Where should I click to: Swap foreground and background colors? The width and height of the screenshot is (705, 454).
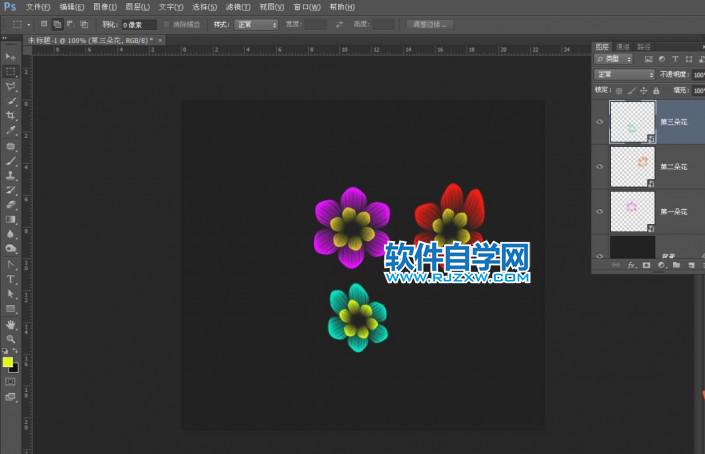point(15,351)
